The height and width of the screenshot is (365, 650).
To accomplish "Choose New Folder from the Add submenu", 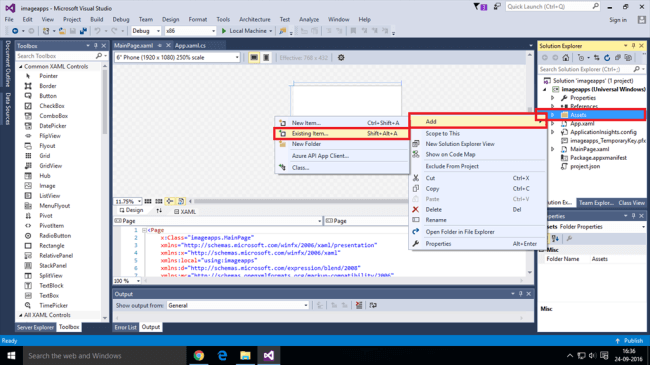I will [x=342, y=144].
